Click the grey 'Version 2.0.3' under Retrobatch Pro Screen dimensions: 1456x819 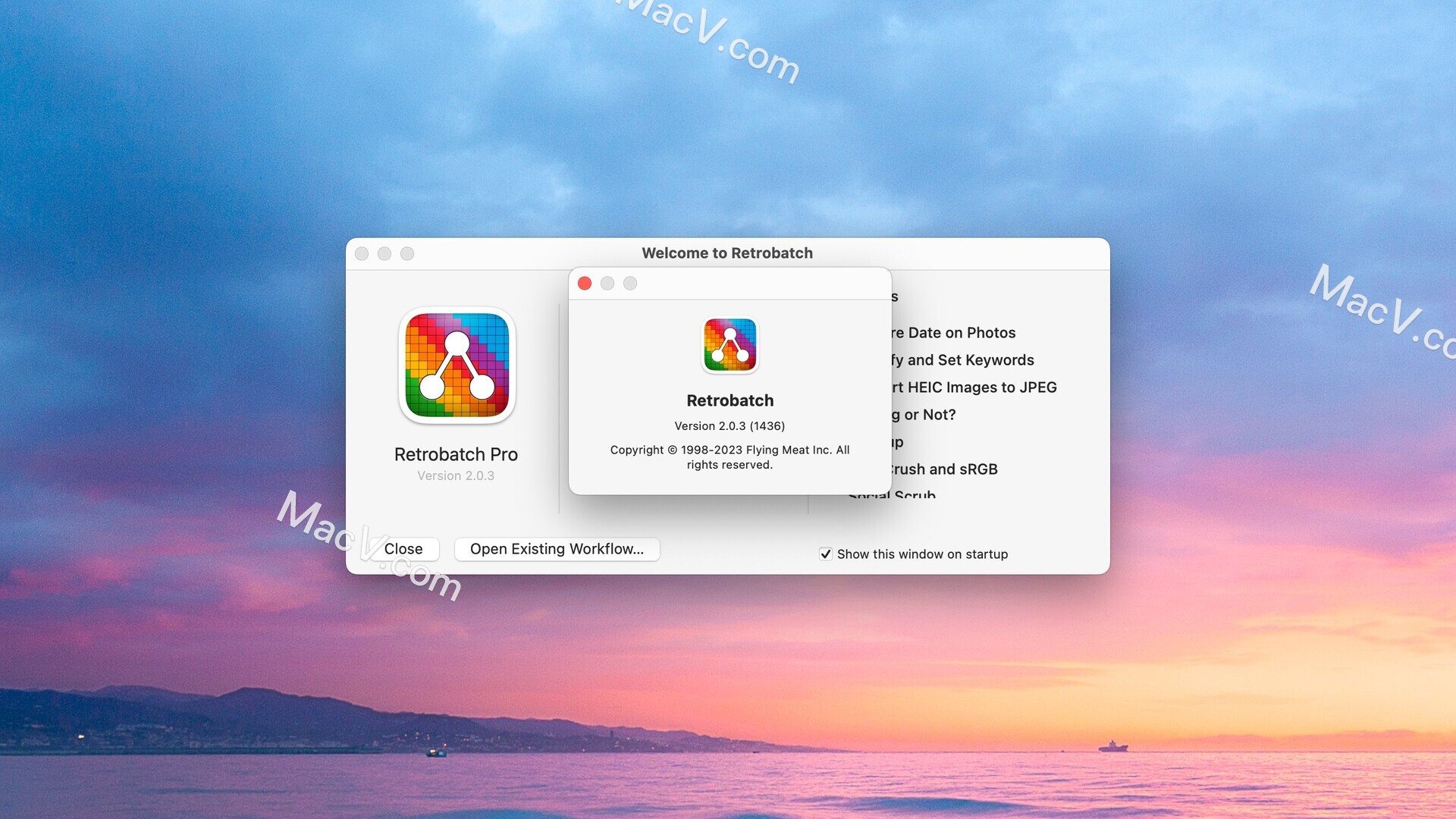456,476
